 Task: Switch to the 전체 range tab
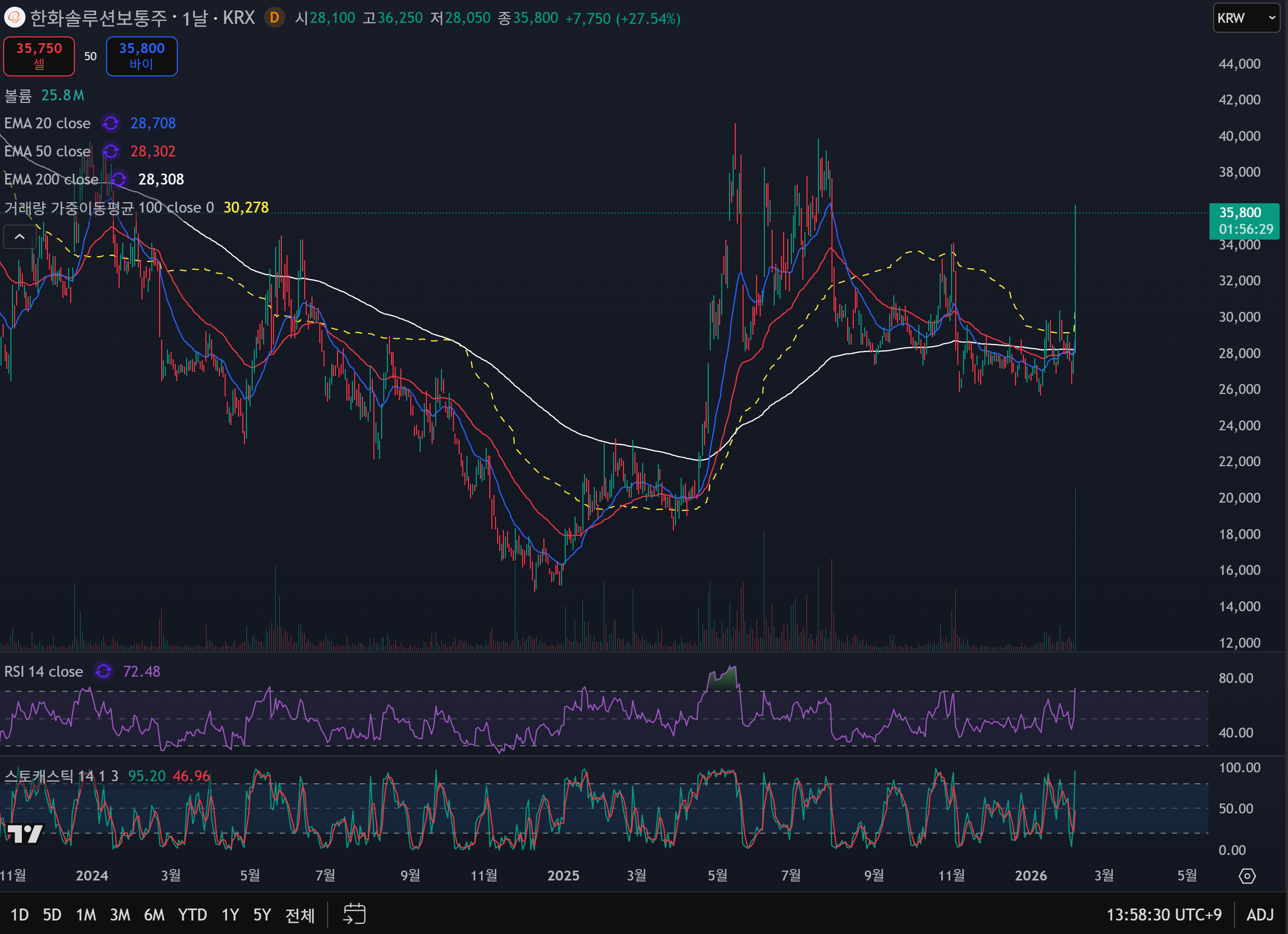point(300,915)
